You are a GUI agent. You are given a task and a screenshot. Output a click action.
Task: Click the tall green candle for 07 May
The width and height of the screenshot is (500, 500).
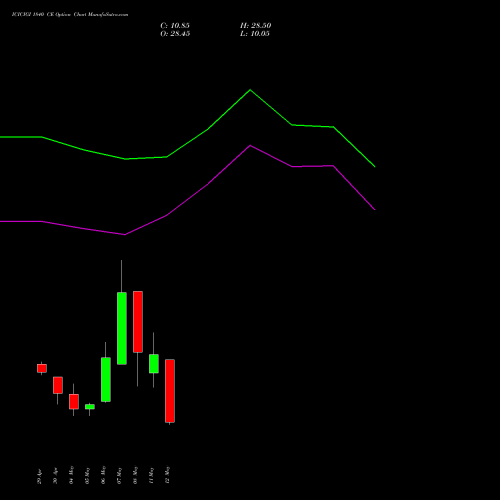point(122,328)
